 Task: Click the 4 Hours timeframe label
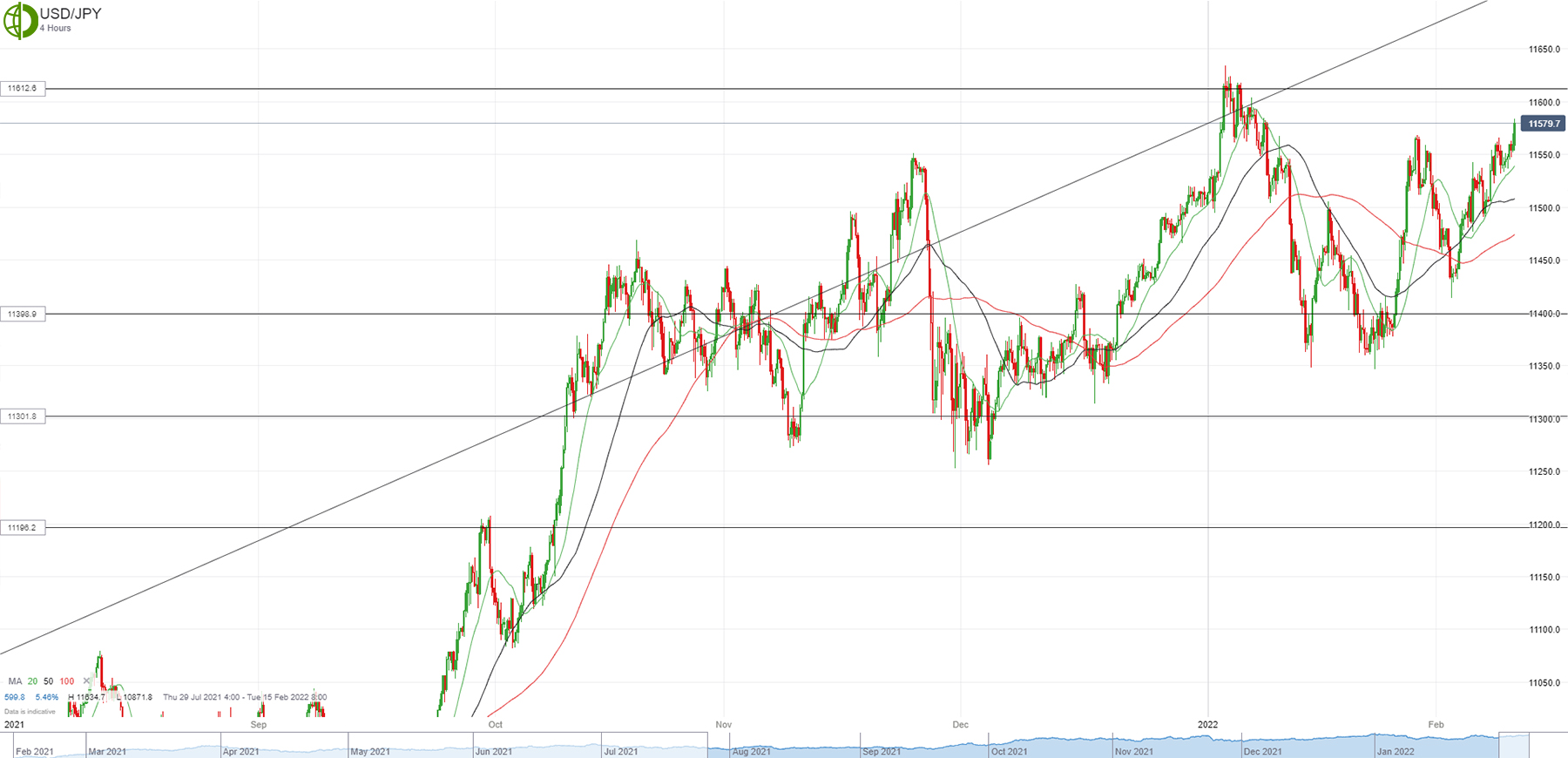(x=55, y=29)
